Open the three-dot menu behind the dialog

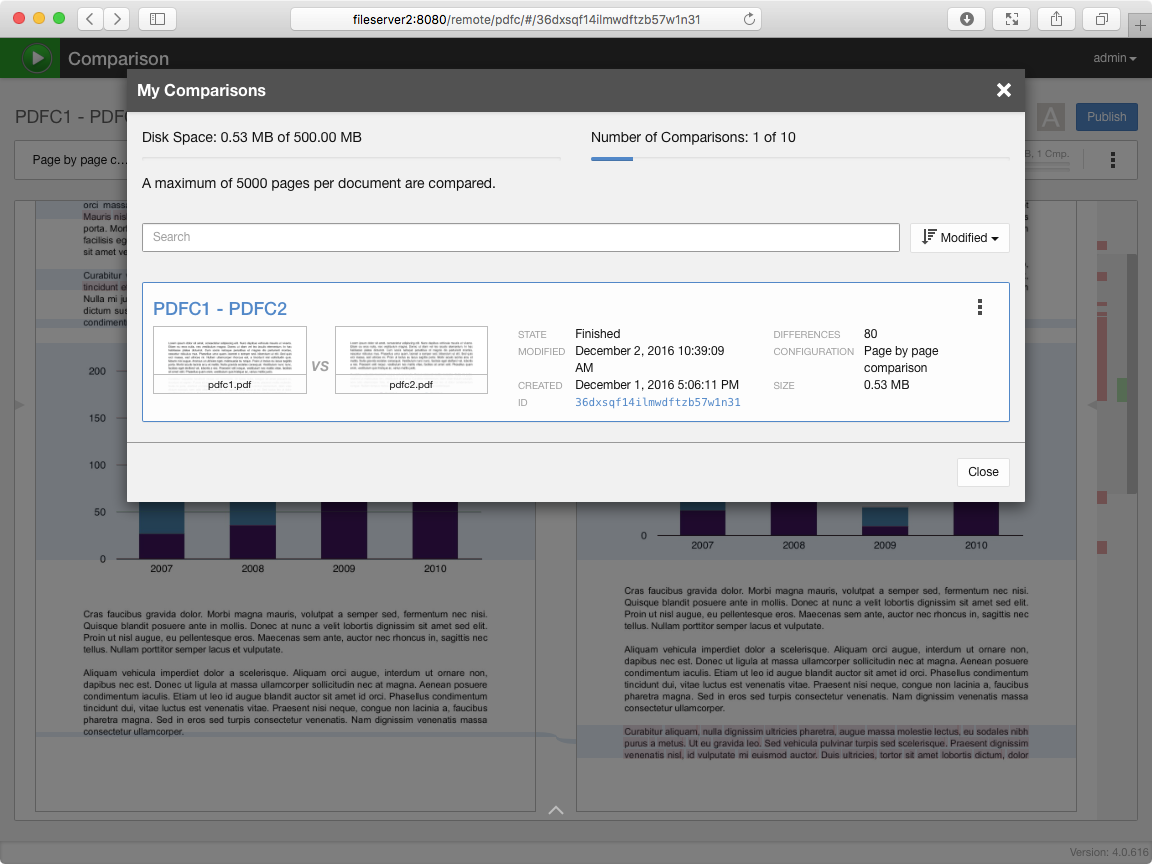pyautogui.click(x=1113, y=160)
